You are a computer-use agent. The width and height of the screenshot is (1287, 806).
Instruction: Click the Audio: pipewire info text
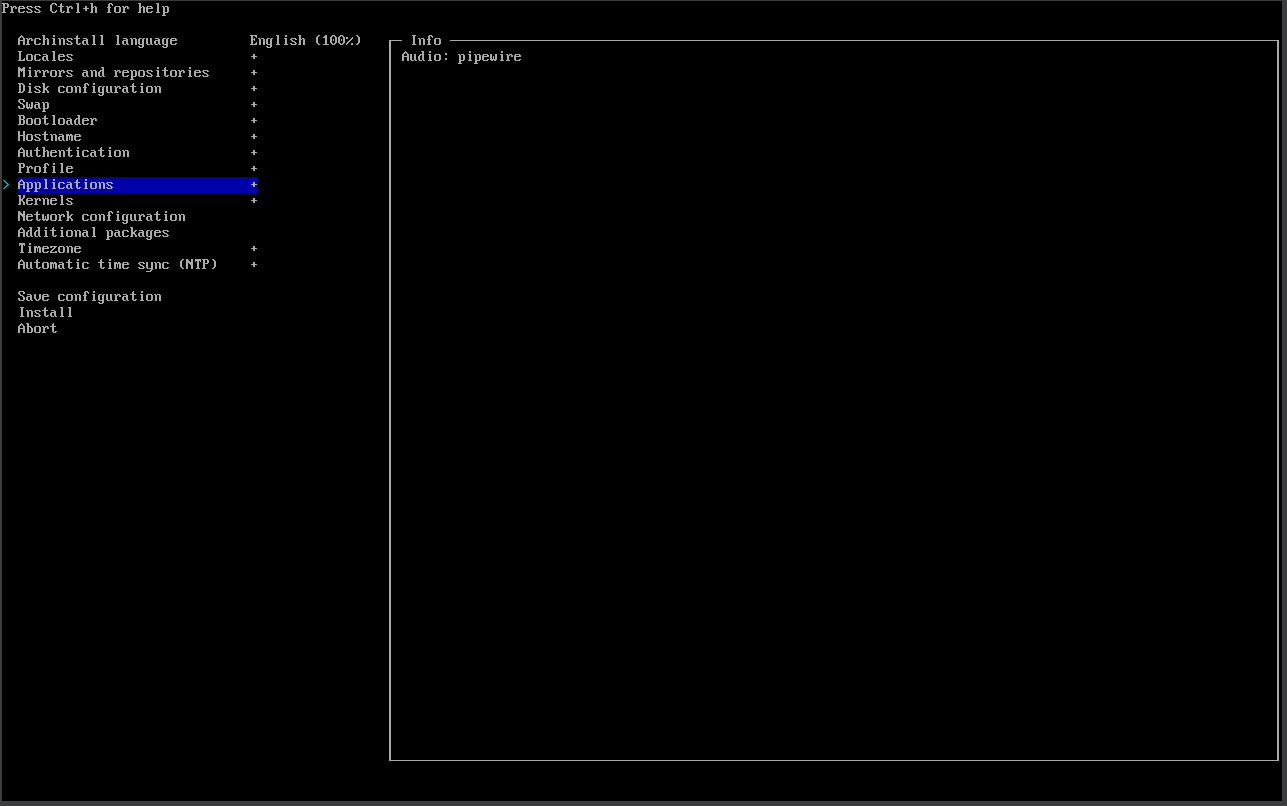[461, 57]
